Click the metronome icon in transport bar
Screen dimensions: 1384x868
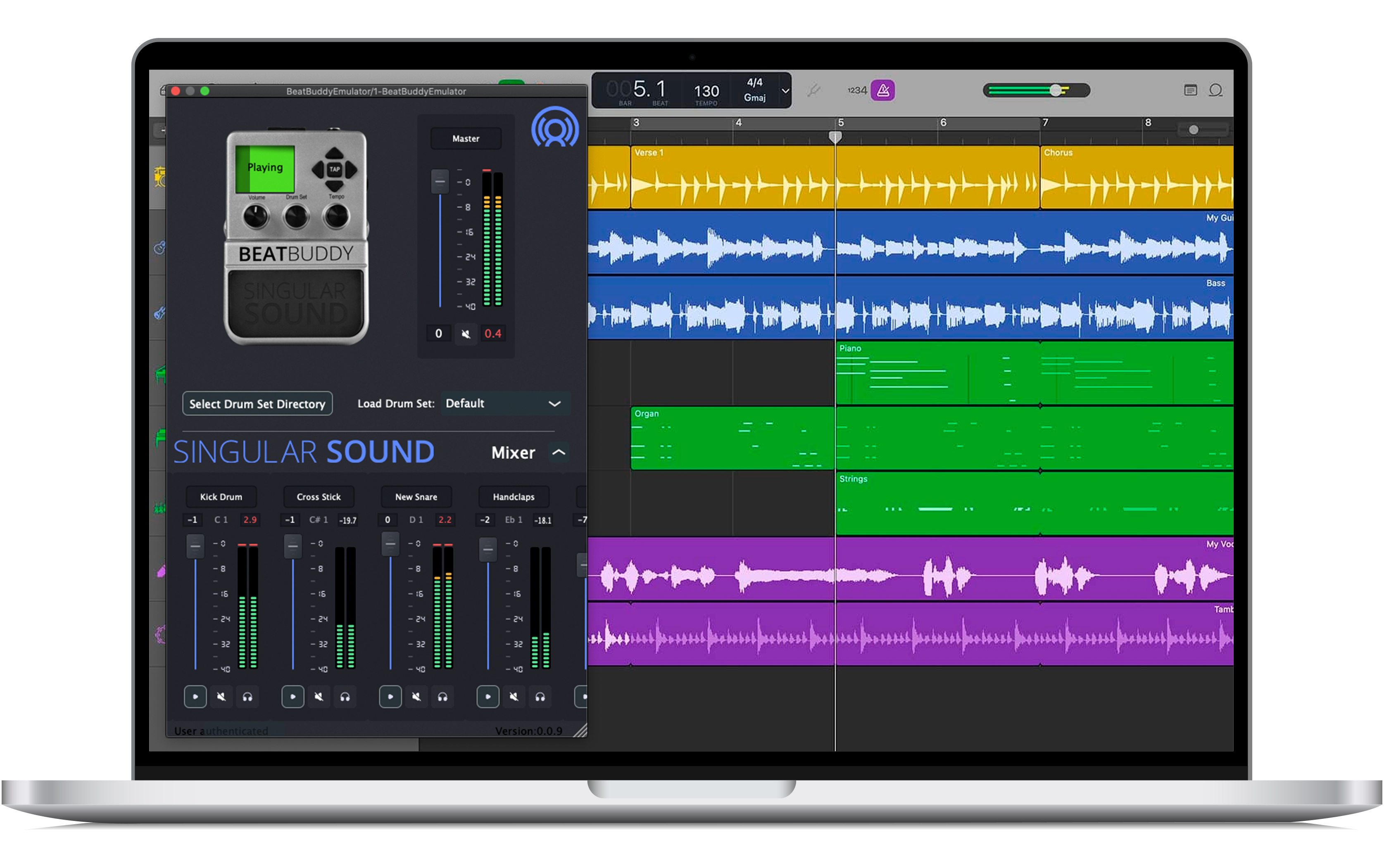click(882, 90)
